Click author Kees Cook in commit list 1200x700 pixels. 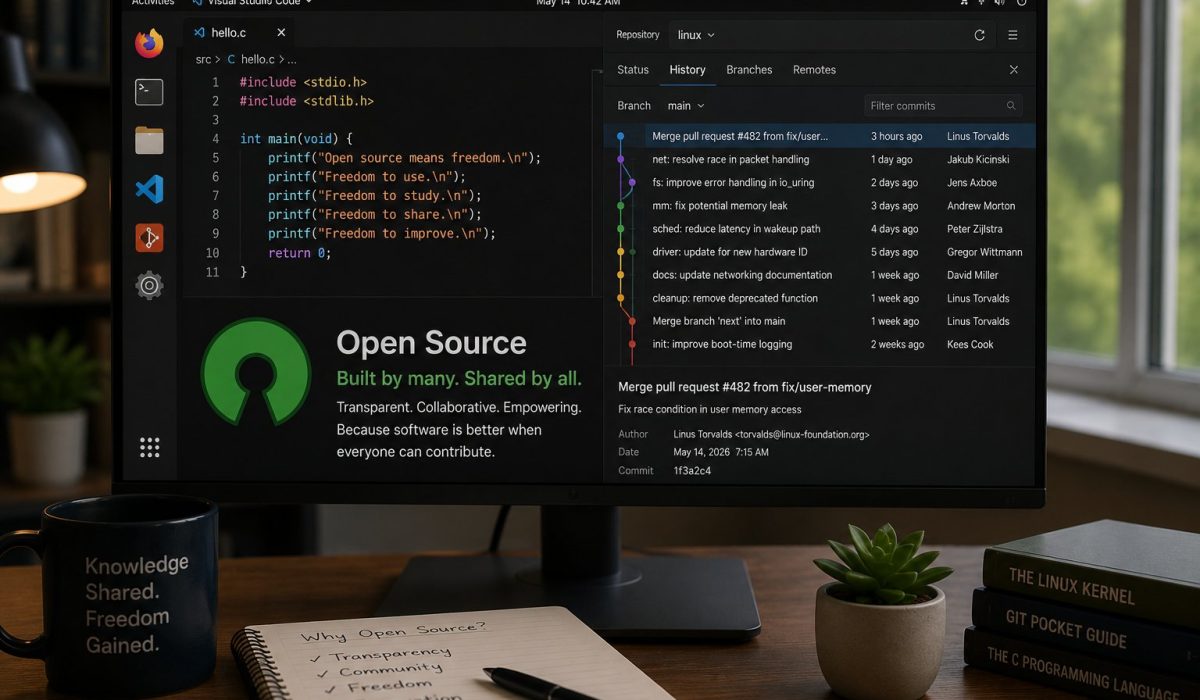[970, 344]
